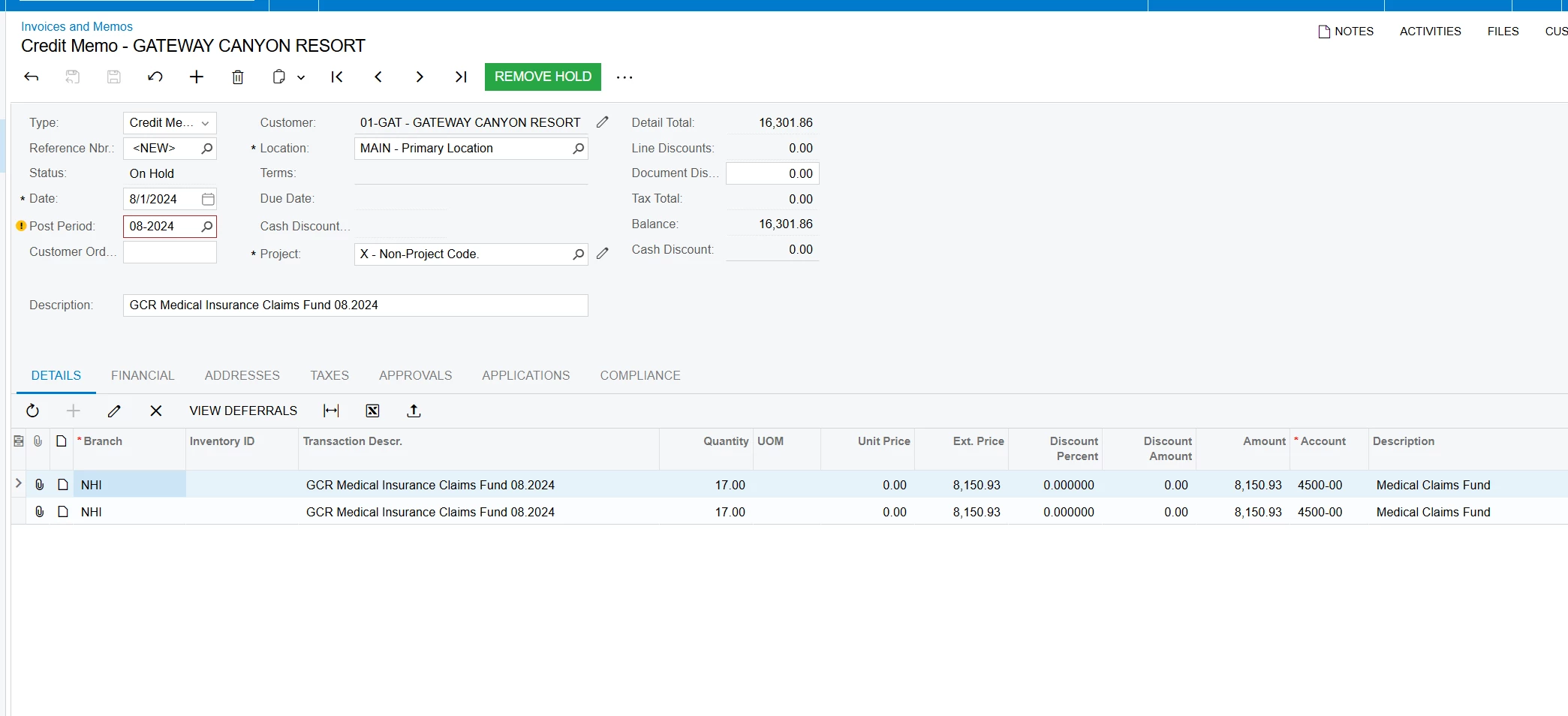1568x716 pixels.
Task: Add a new record with the plus icon
Action: coord(197,77)
